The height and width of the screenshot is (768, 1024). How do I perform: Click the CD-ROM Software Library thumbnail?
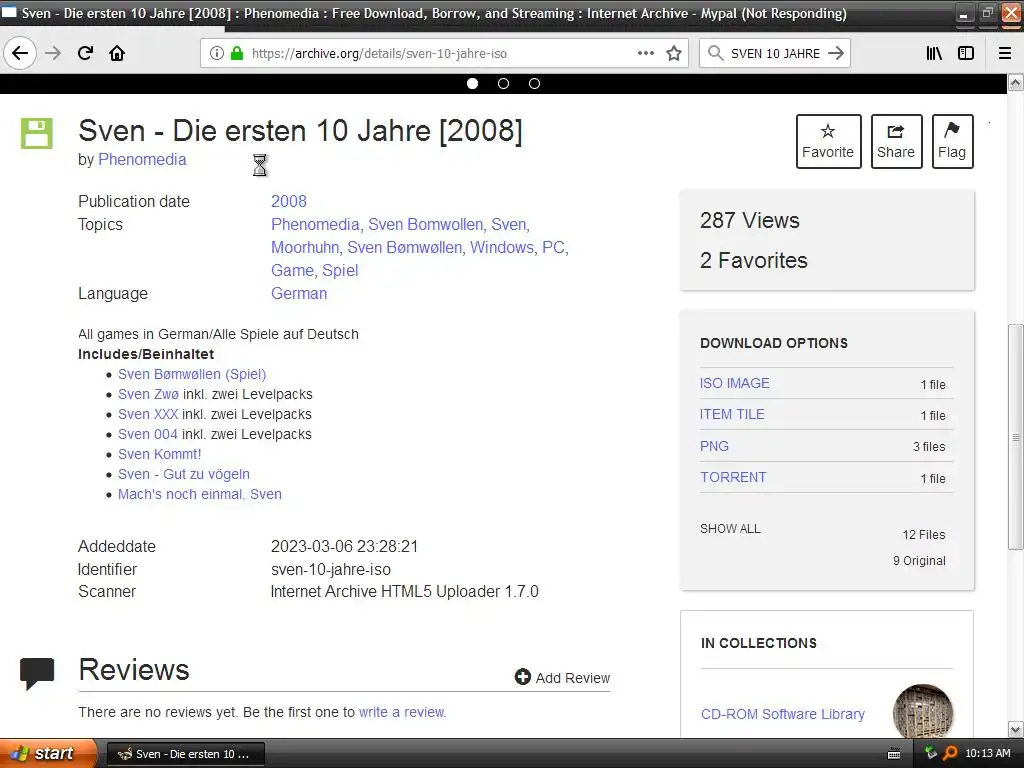[x=923, y=712]
